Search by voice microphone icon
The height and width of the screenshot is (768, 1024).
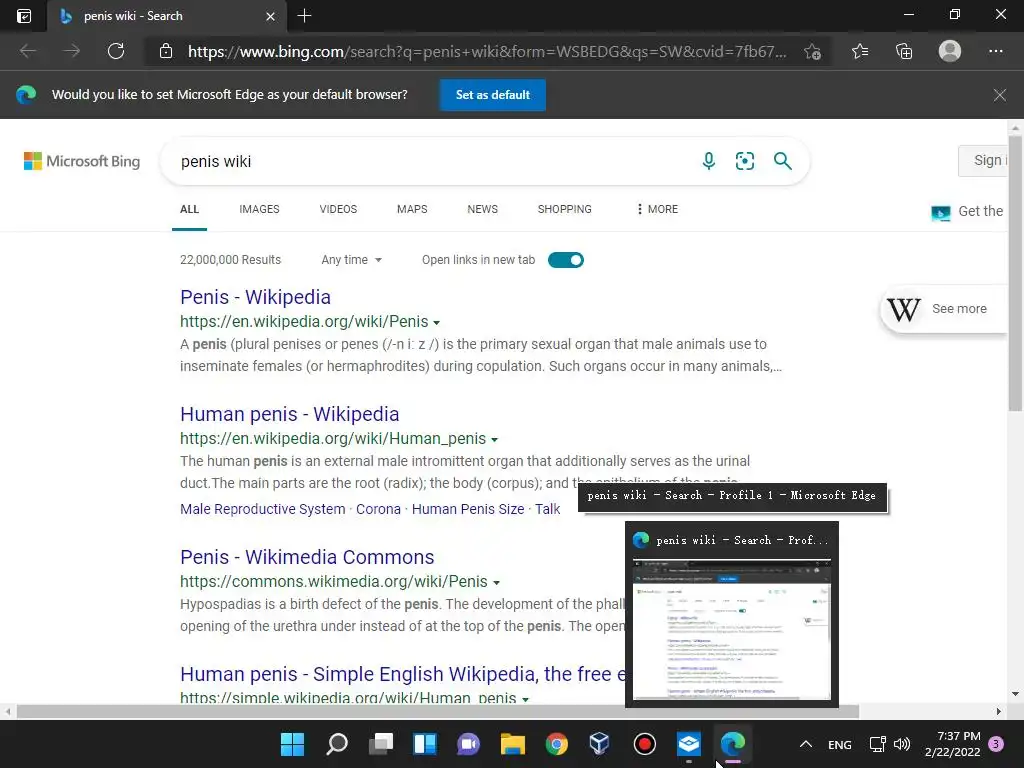[x=709, y=161]
